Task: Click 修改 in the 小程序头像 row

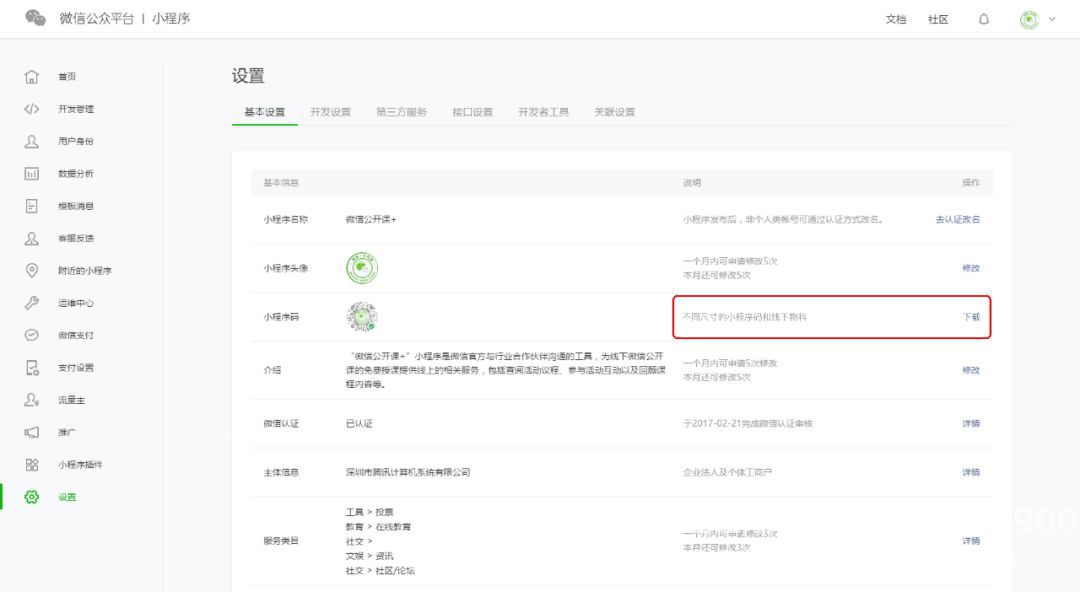Action: coord(971,268)
